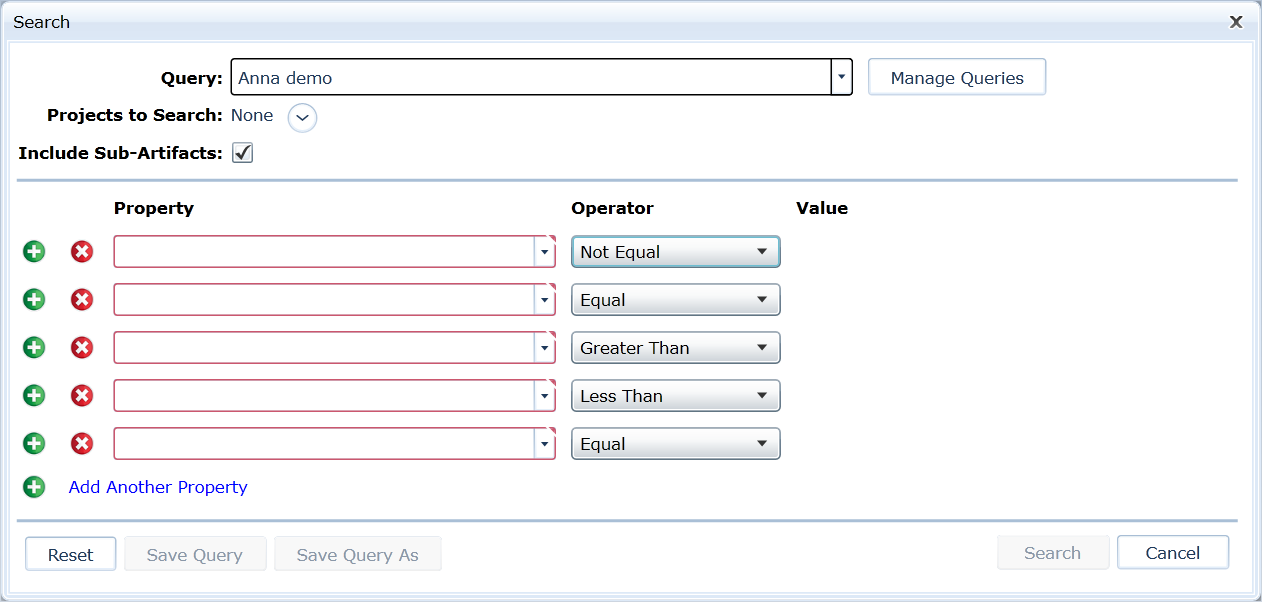Image resolution: width=1262 pixels, height=602 pixels.
Task: Click green plus beside Less Than row
Action: pyautogui.click(x=34, y=396)
